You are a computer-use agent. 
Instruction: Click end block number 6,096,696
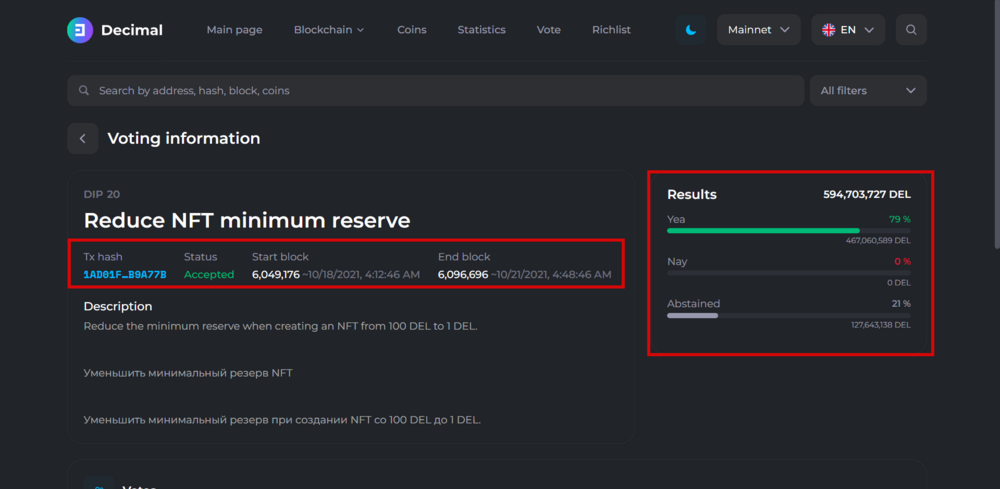click(x=463, y=275)
